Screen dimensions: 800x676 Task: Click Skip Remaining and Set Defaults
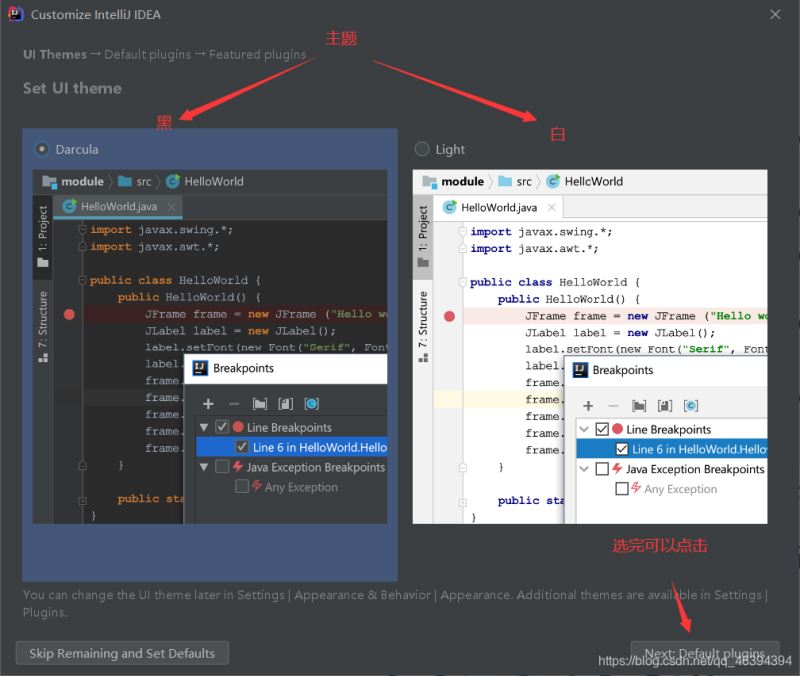click(122, 653)
